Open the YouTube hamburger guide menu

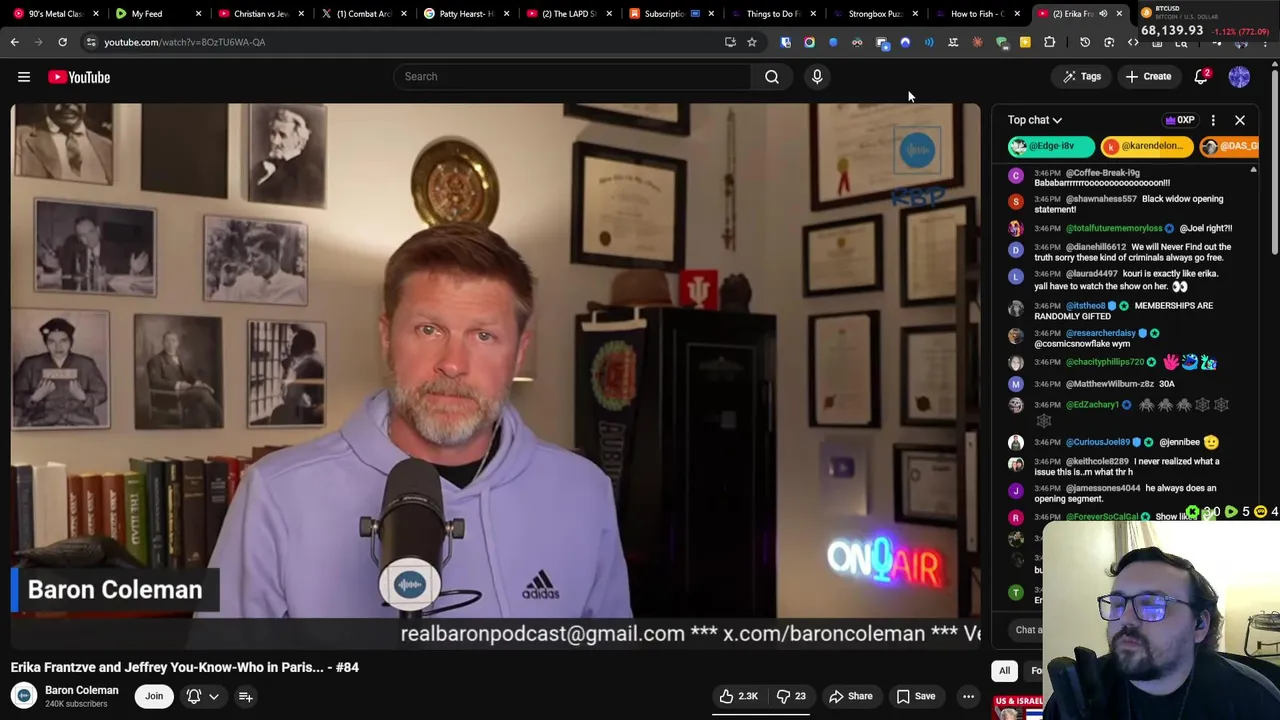click(x=24, y=77)
